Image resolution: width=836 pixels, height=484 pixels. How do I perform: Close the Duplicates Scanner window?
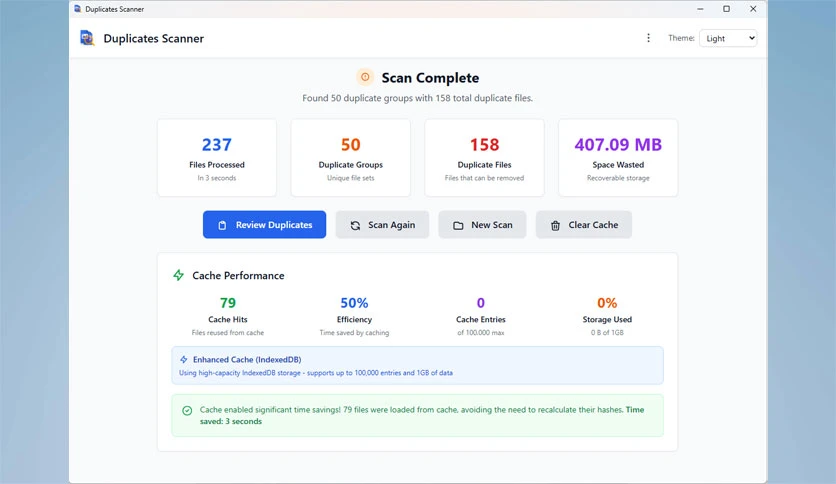click(753, 9)
